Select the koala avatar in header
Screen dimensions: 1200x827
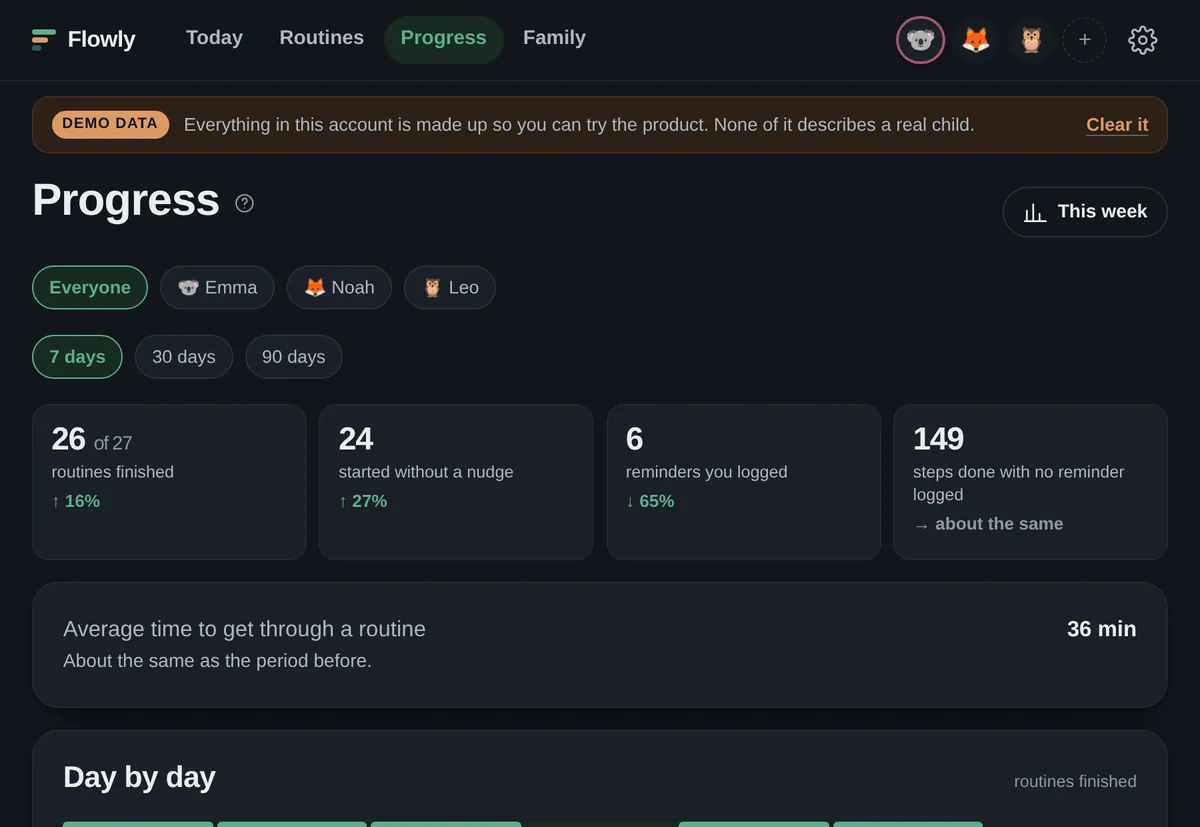(920, 40)
